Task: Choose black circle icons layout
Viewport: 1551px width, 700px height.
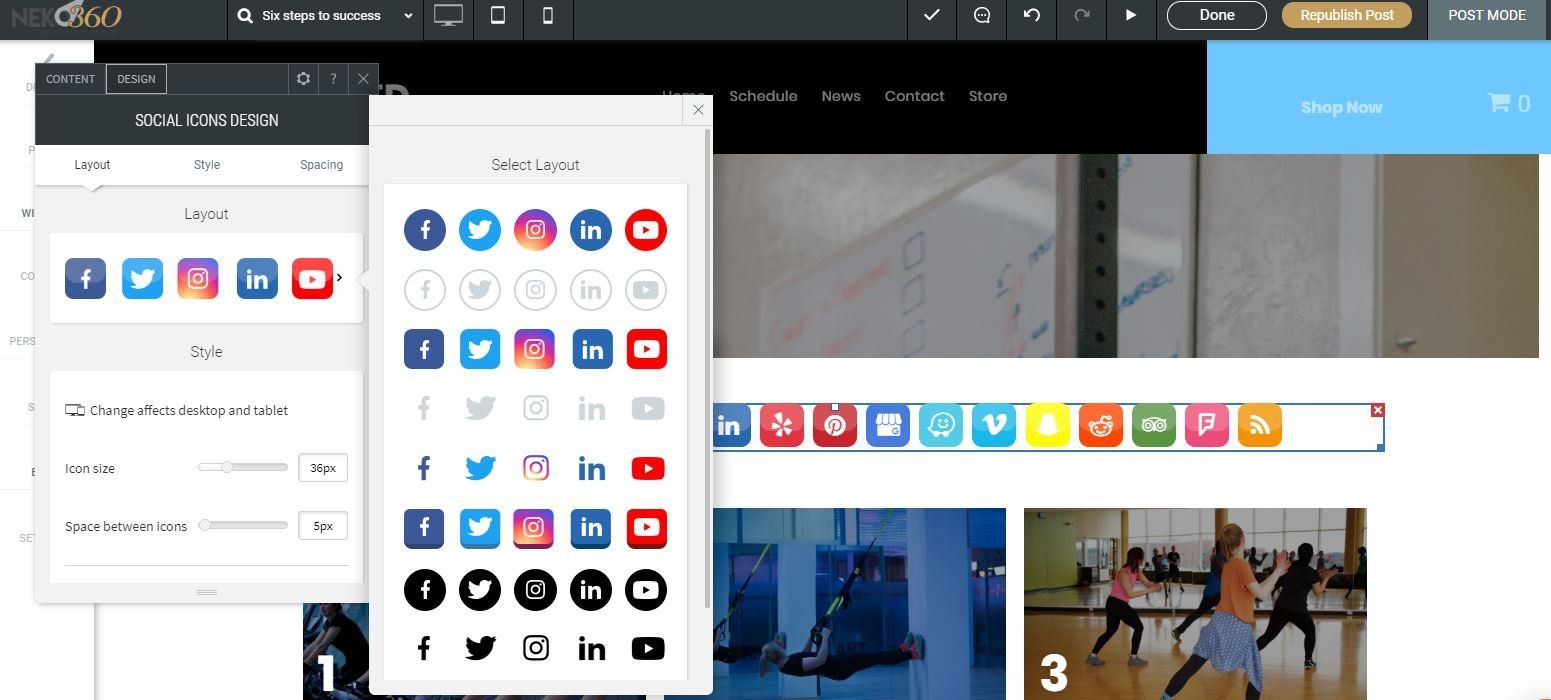Action: 535,590
